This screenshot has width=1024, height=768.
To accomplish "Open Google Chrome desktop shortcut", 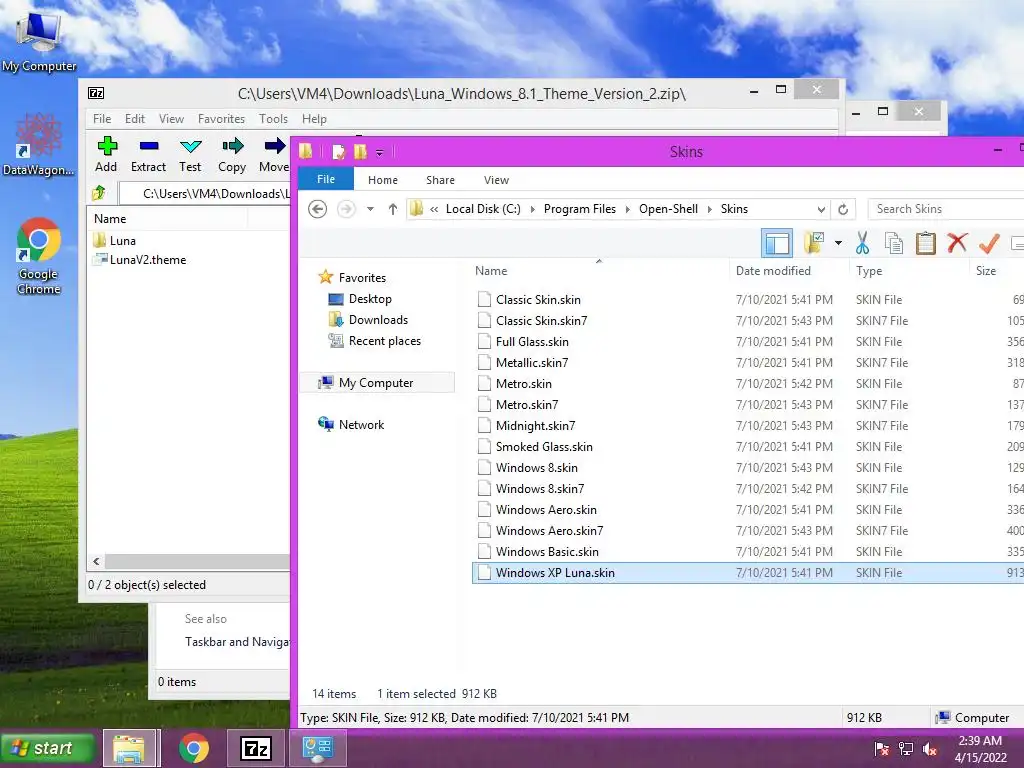I will [39, 257].
